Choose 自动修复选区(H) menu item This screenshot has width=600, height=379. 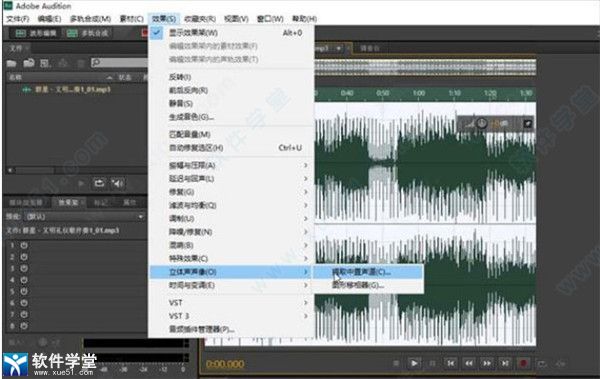coord(231,148)
